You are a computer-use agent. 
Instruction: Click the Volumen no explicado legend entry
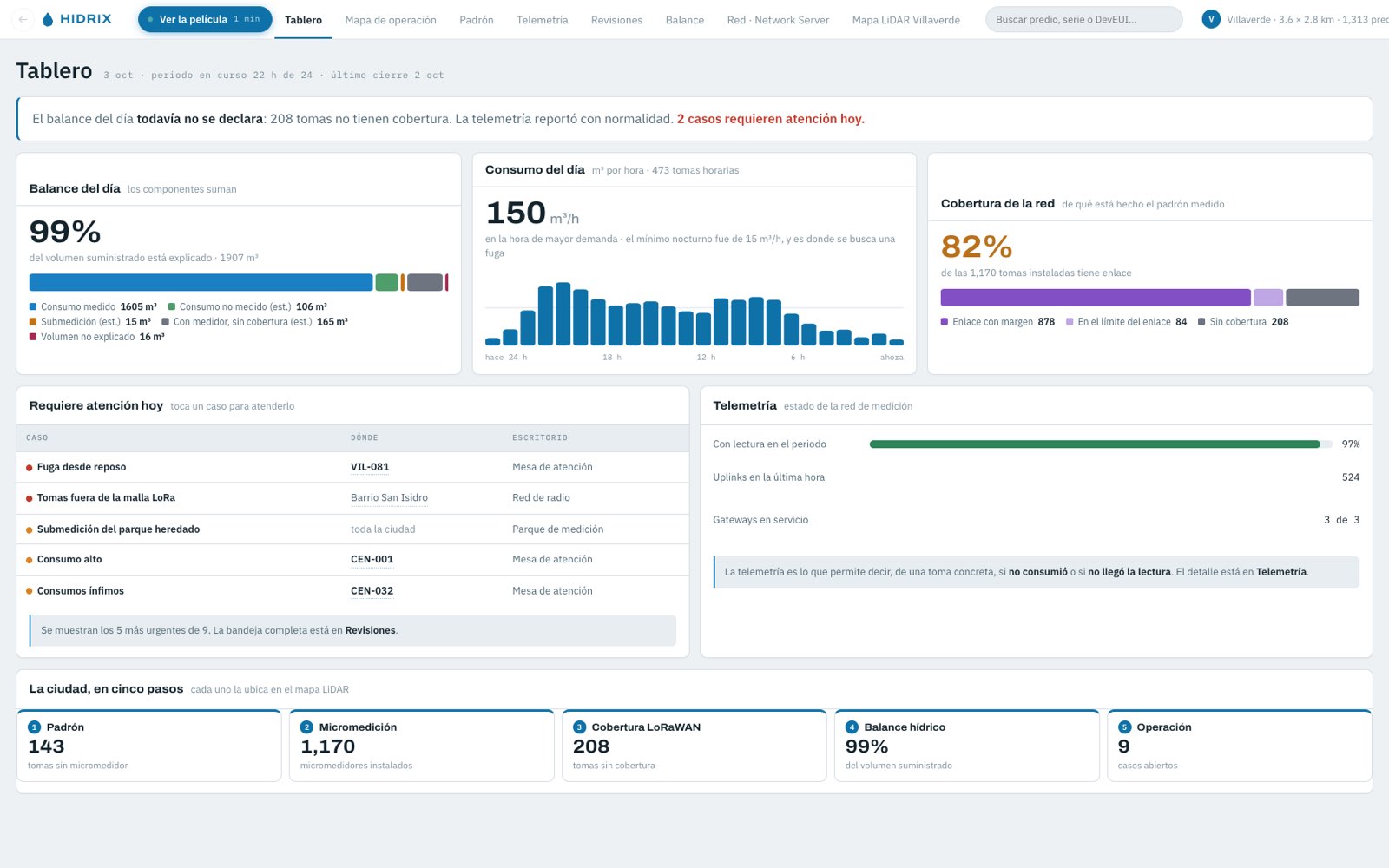click(x=97, y=337)
